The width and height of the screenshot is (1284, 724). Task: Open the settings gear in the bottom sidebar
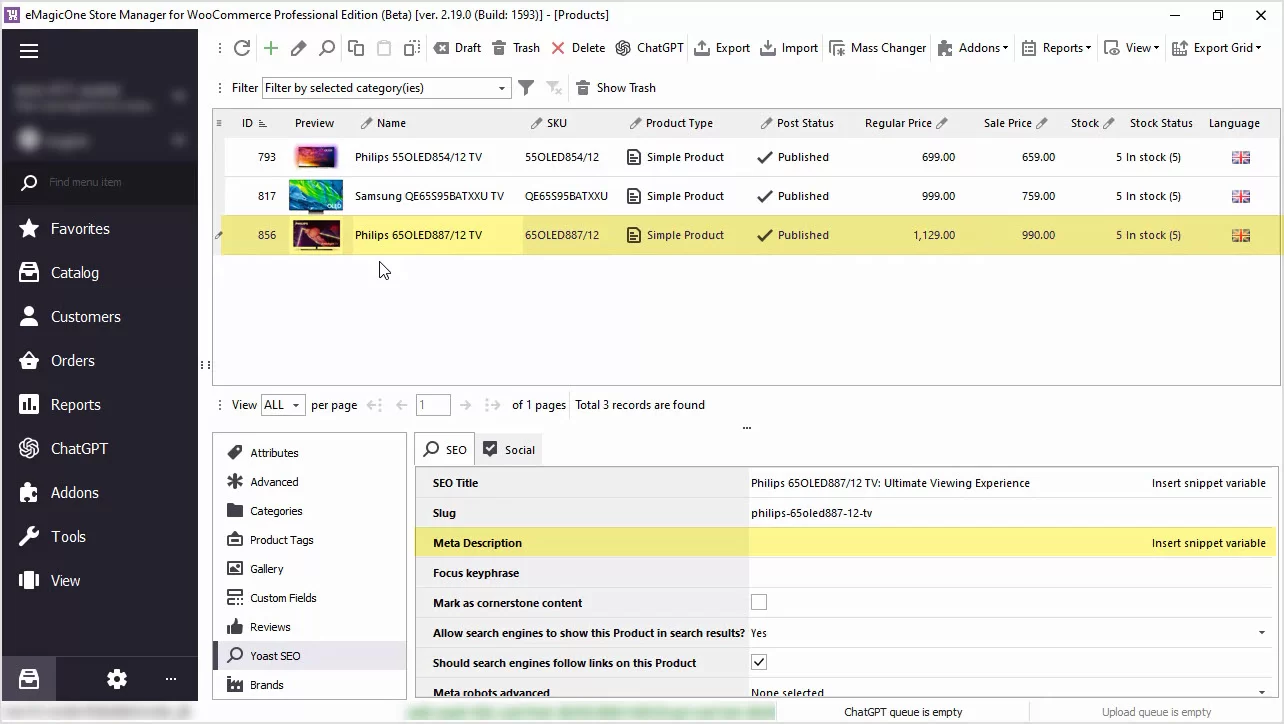click(117, 679)
